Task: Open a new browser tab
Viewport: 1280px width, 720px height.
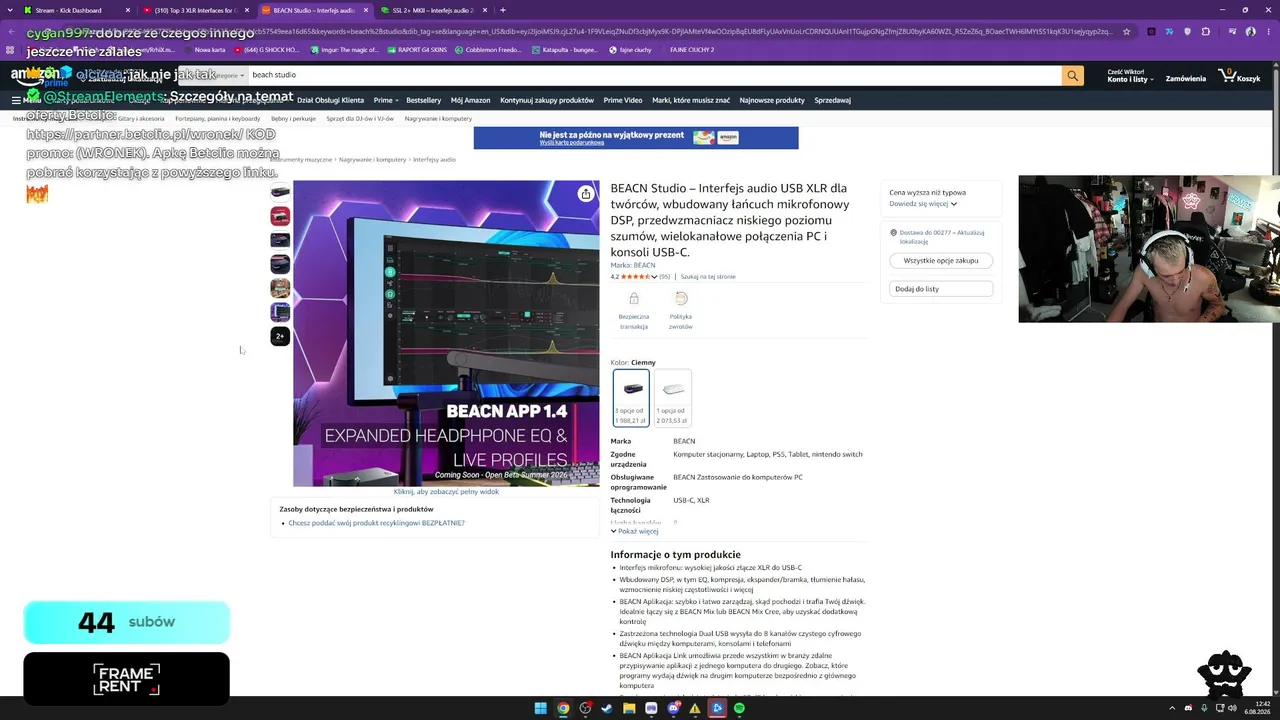Action: 502,10
